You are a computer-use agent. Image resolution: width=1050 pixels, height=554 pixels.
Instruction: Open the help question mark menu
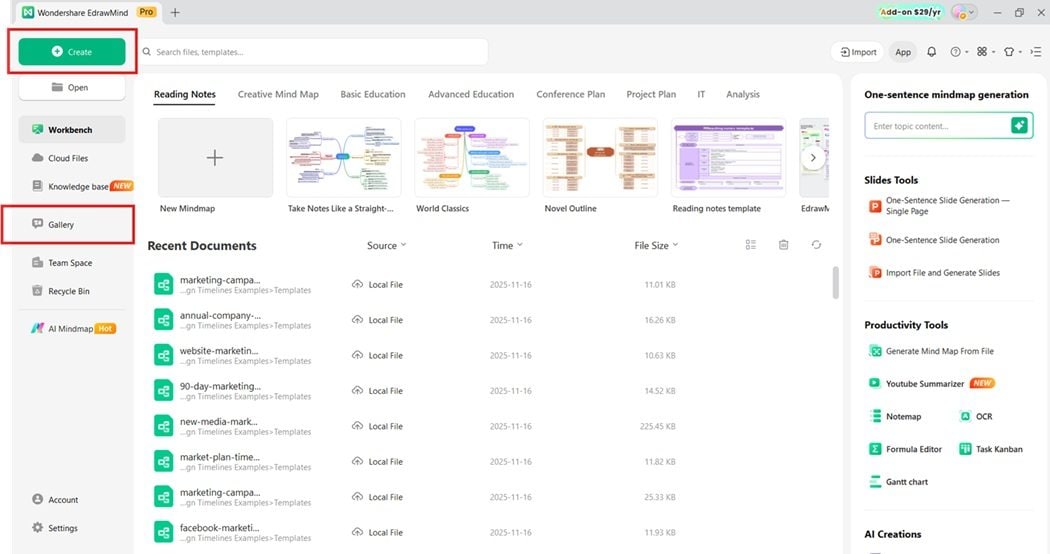(x=959, y=52)
